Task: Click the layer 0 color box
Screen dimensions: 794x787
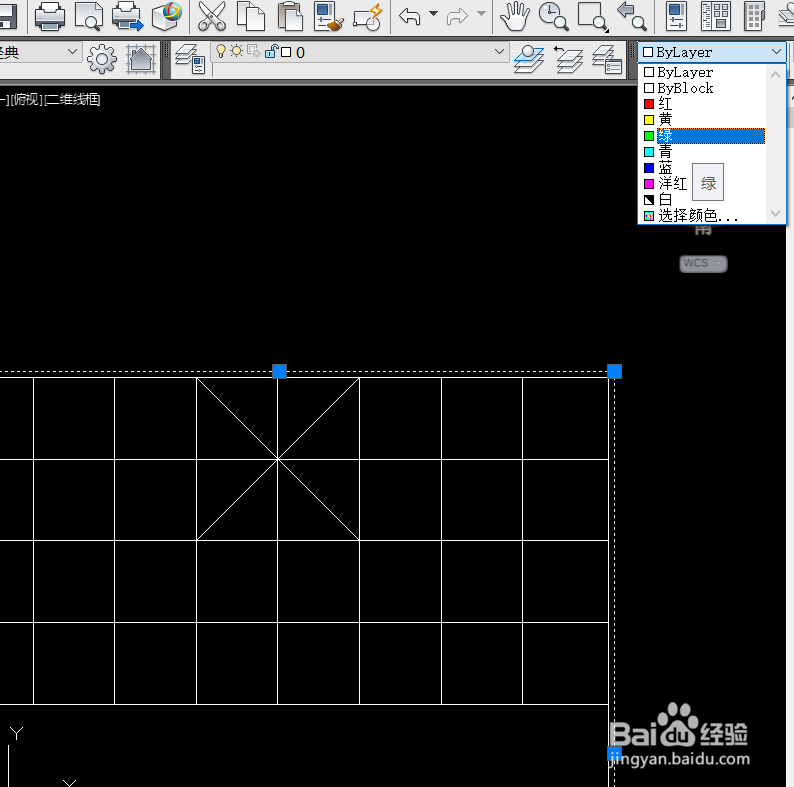Action: [x=286, y=52]
